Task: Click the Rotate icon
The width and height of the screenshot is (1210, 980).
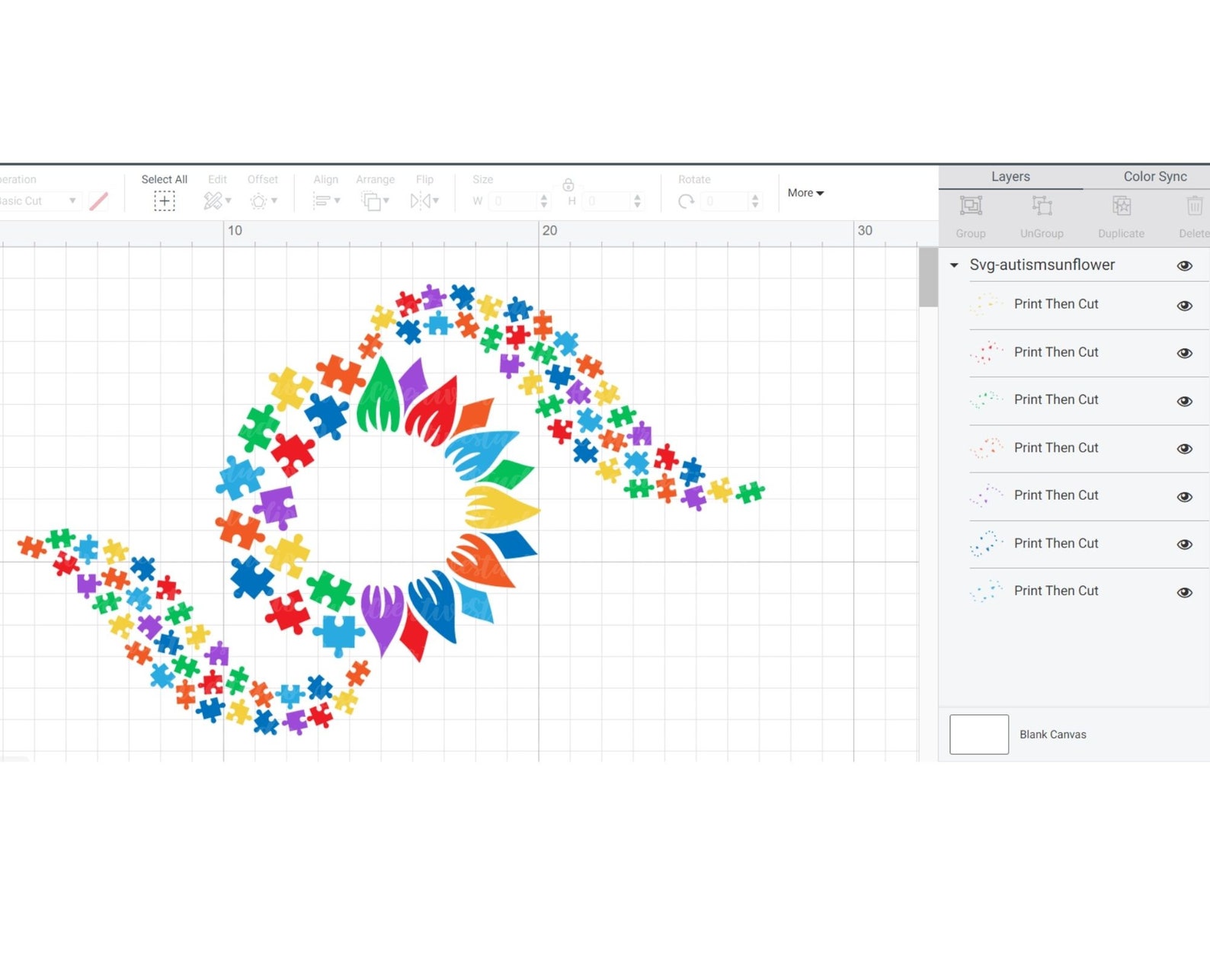Action: [687, 201]
